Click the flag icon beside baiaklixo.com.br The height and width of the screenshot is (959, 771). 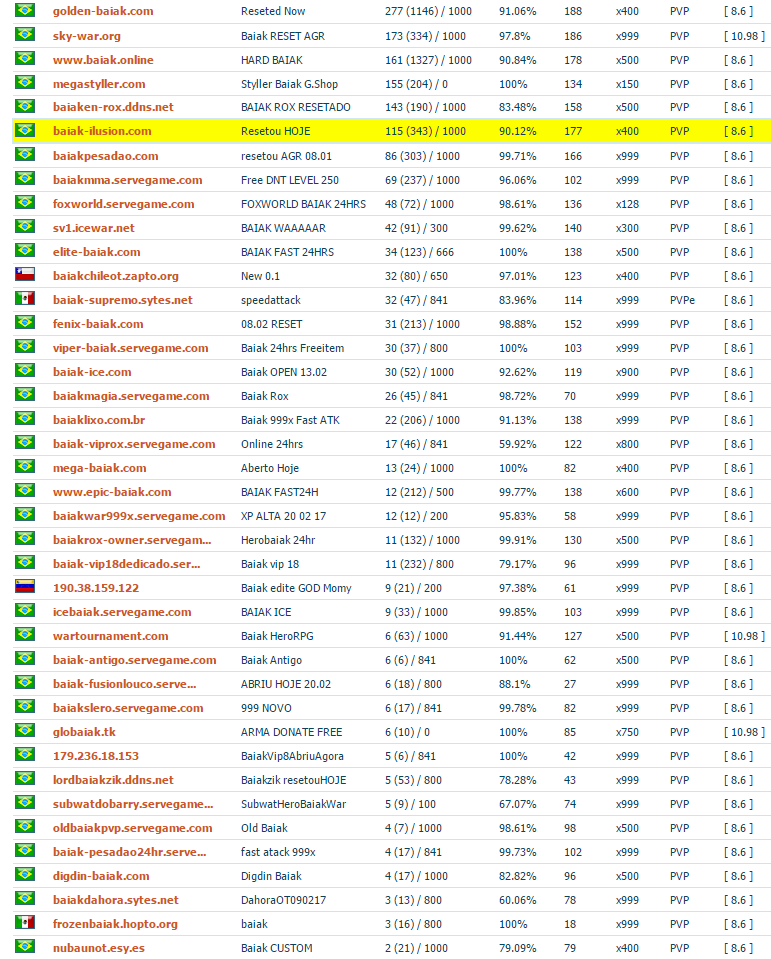coord(25,419)
